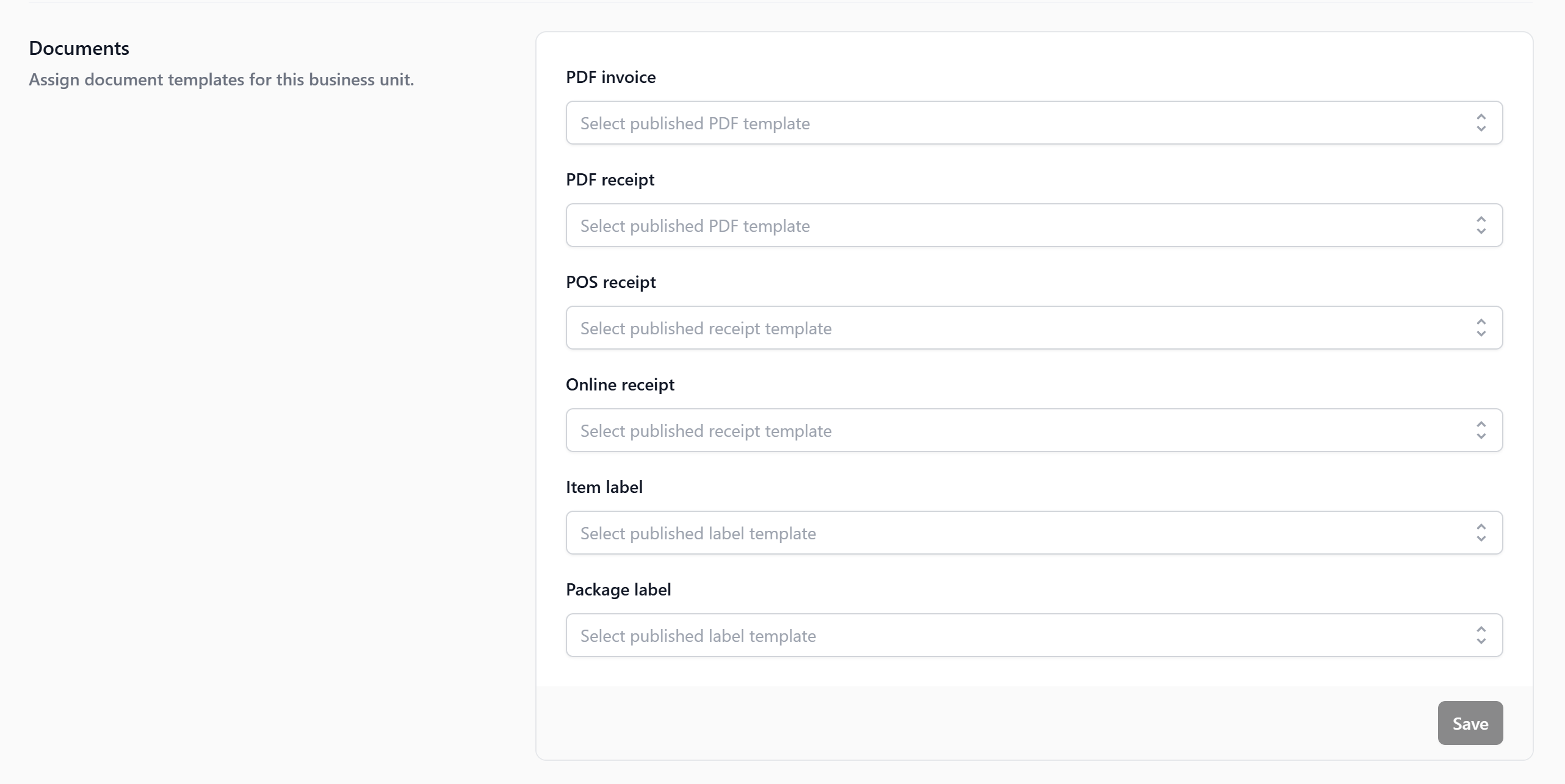Open the Online receipt template dropdown
Image resolution: width=1565 pixels, height=784 pixels.
pos(1033,430)
